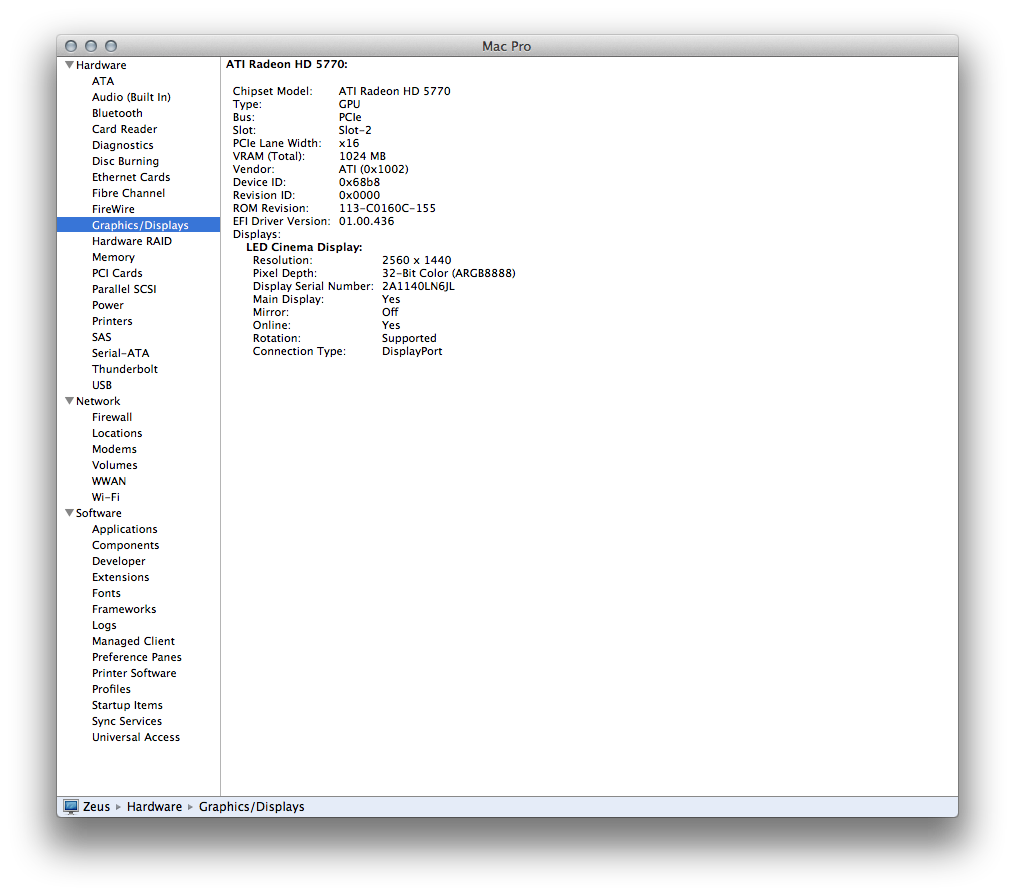This screenshot has height=896, width=1015.
Task: Click the ATI Radeon HD 5770 heading
Action: tap(287, 64)
